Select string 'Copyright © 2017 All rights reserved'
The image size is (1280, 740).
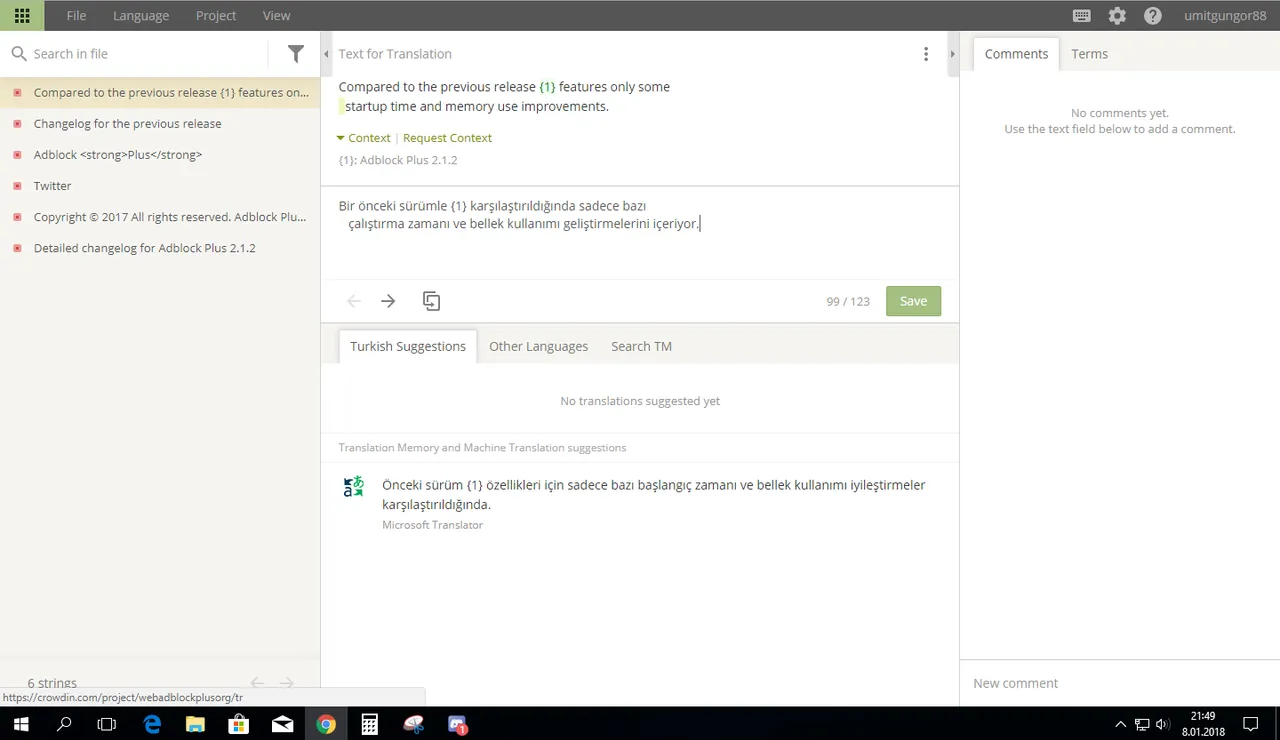[x=160, y=217]
